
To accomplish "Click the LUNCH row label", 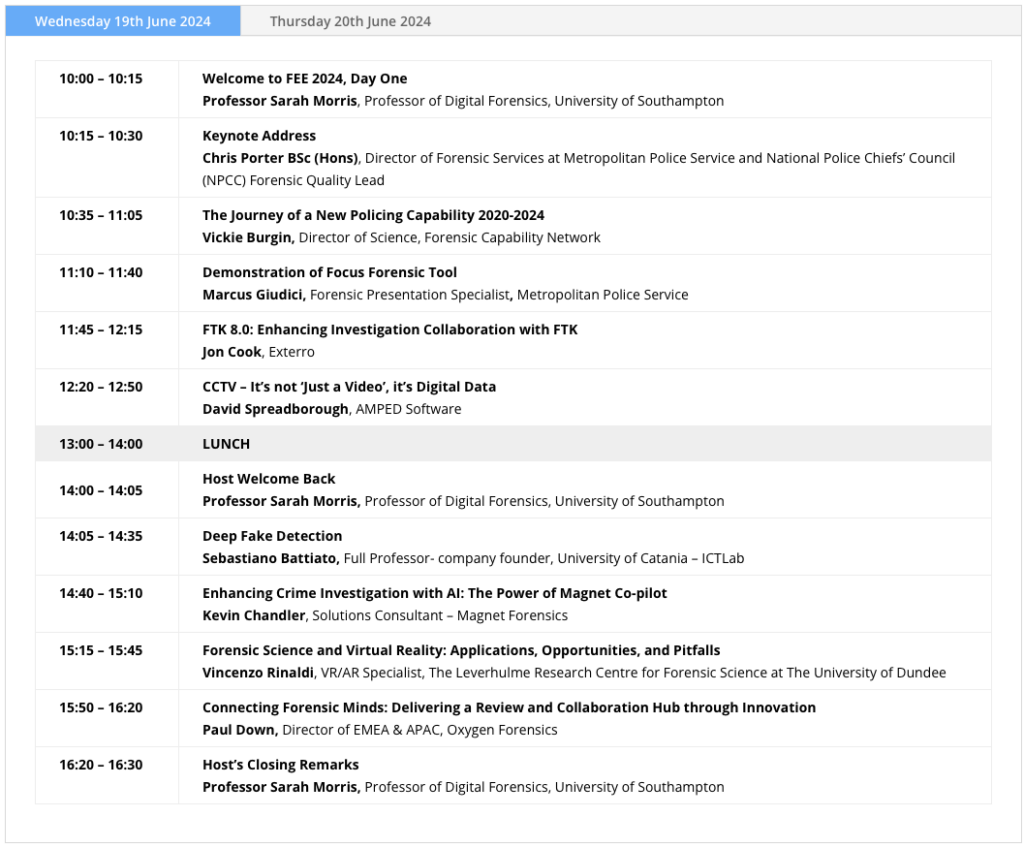I will coord(226,444).
